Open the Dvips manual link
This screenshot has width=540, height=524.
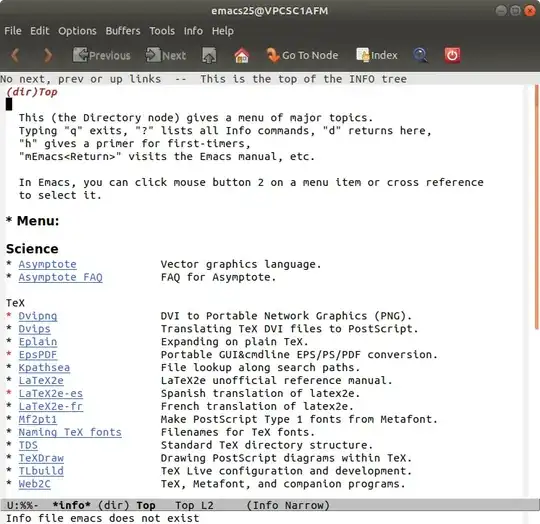click(34, 329)
